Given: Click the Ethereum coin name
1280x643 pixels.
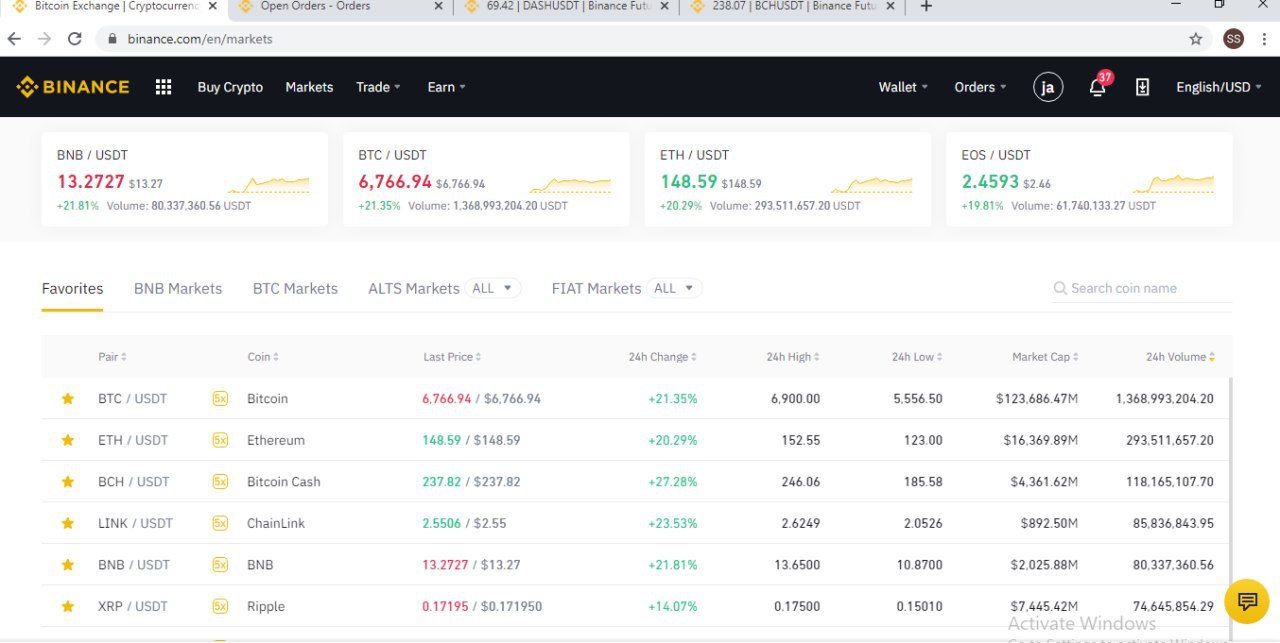Looking at the screenshot, I should pos(276,440).
